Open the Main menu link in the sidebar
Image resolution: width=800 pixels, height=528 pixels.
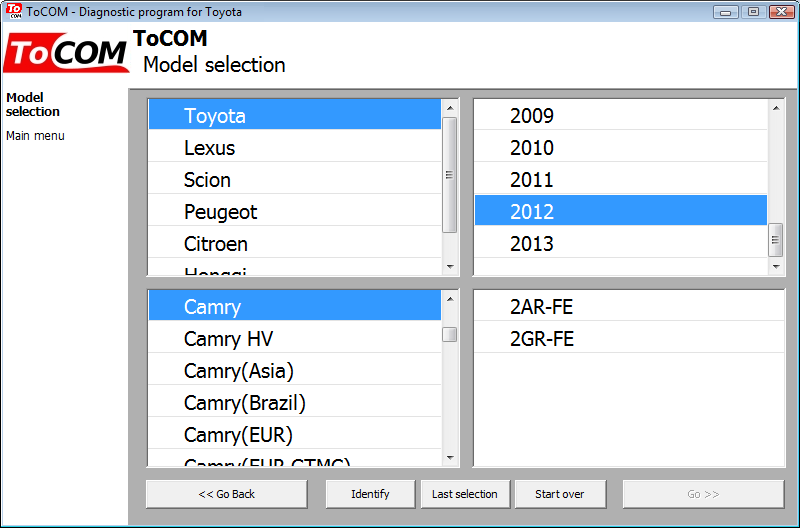pos(35,136)
